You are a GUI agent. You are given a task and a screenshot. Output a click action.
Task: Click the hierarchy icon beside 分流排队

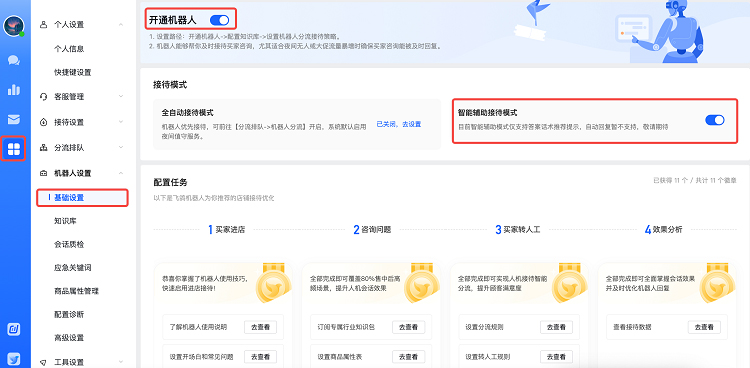(44, 148)
